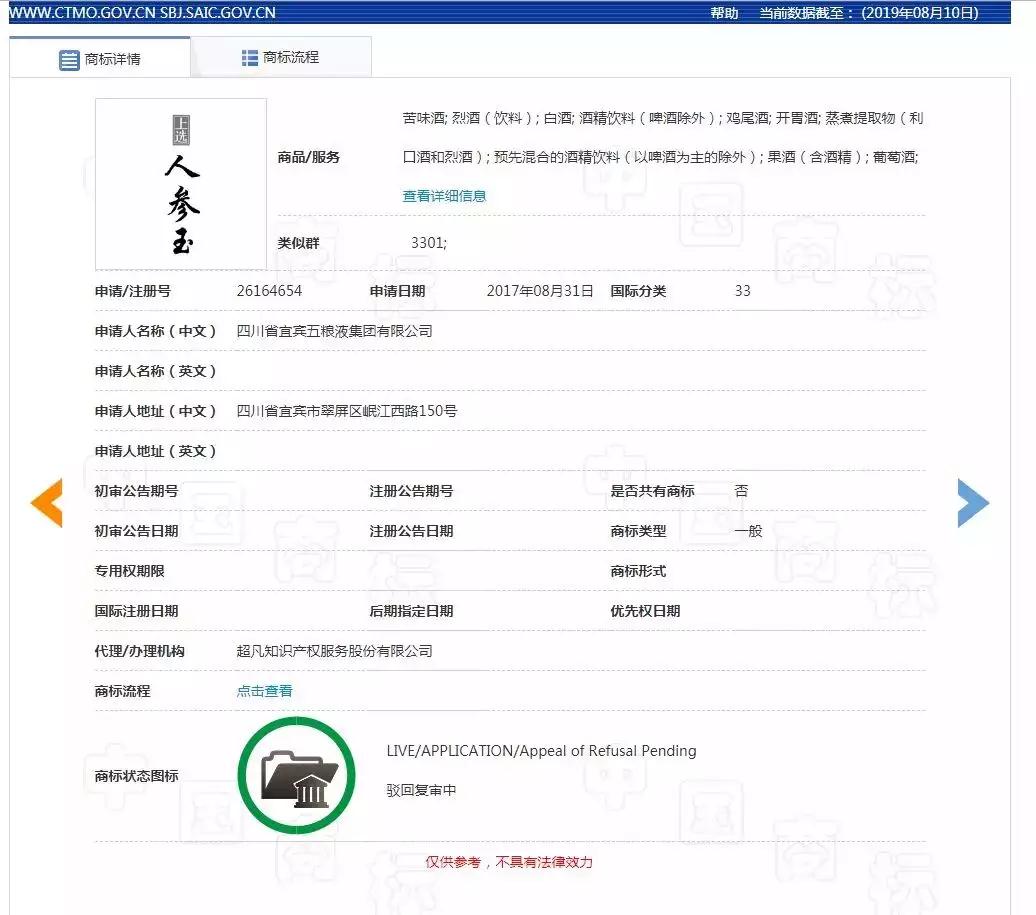Click the 申请人名称（中文） label
The image size is (1036, 915).
click(156, 331)
